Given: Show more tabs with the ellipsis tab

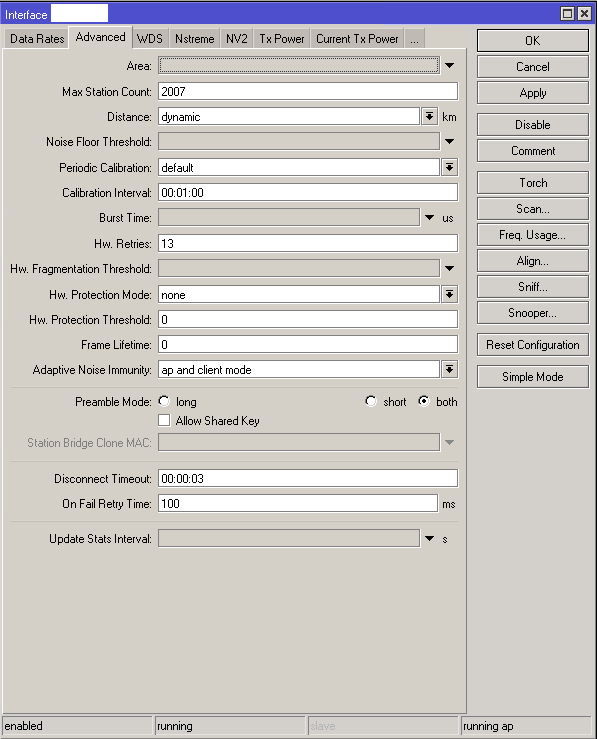Looking at the screenshot, I should click(x=414, y=39).
